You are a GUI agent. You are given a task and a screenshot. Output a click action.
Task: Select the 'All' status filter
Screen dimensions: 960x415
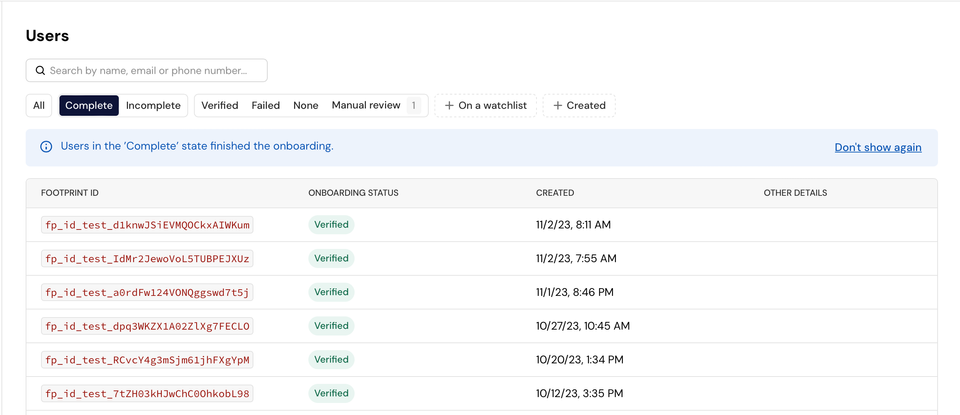pos(39,106)
